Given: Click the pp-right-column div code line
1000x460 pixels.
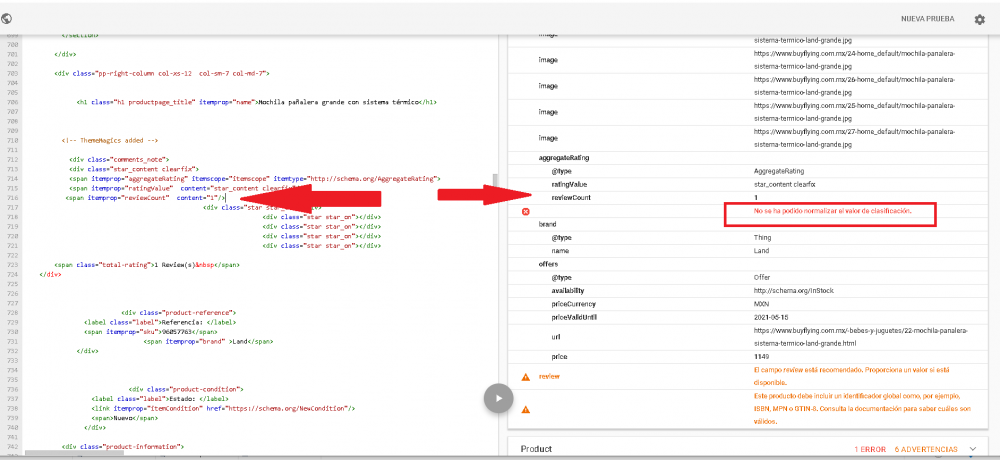Looking at the screenshot, I should (162, 73).
